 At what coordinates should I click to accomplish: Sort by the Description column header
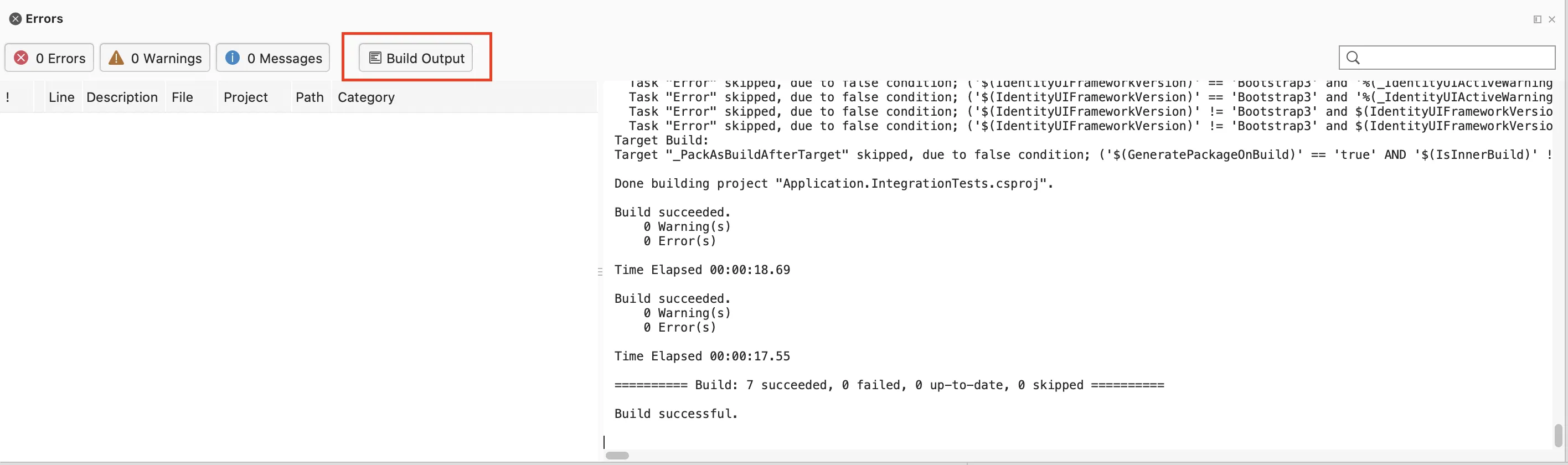pos(122,97)
